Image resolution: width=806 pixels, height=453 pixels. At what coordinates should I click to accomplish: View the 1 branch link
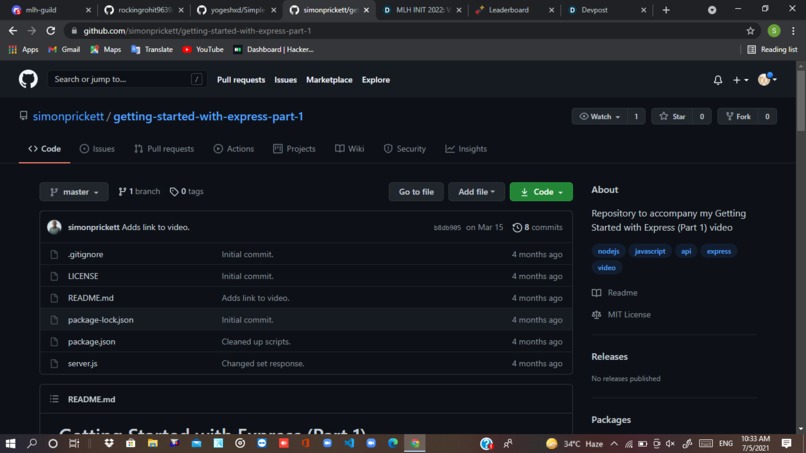(139, 191)
